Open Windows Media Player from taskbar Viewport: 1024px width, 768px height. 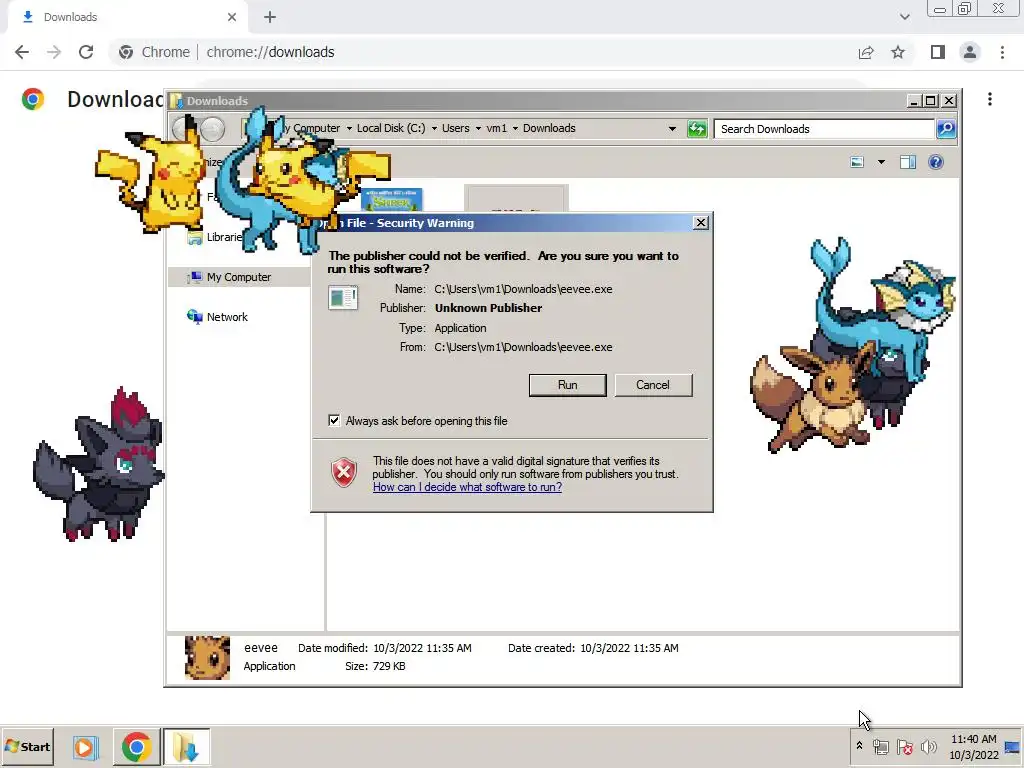[84, 747]
